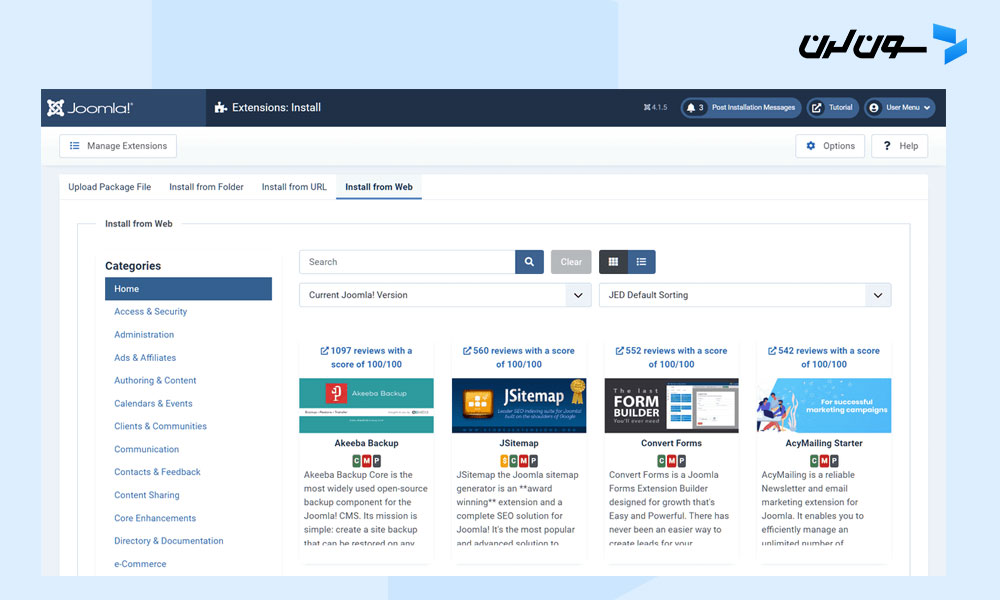Click AcyMailing Starter's green C badge
The image size is (1000, 600).
[814, 460]
